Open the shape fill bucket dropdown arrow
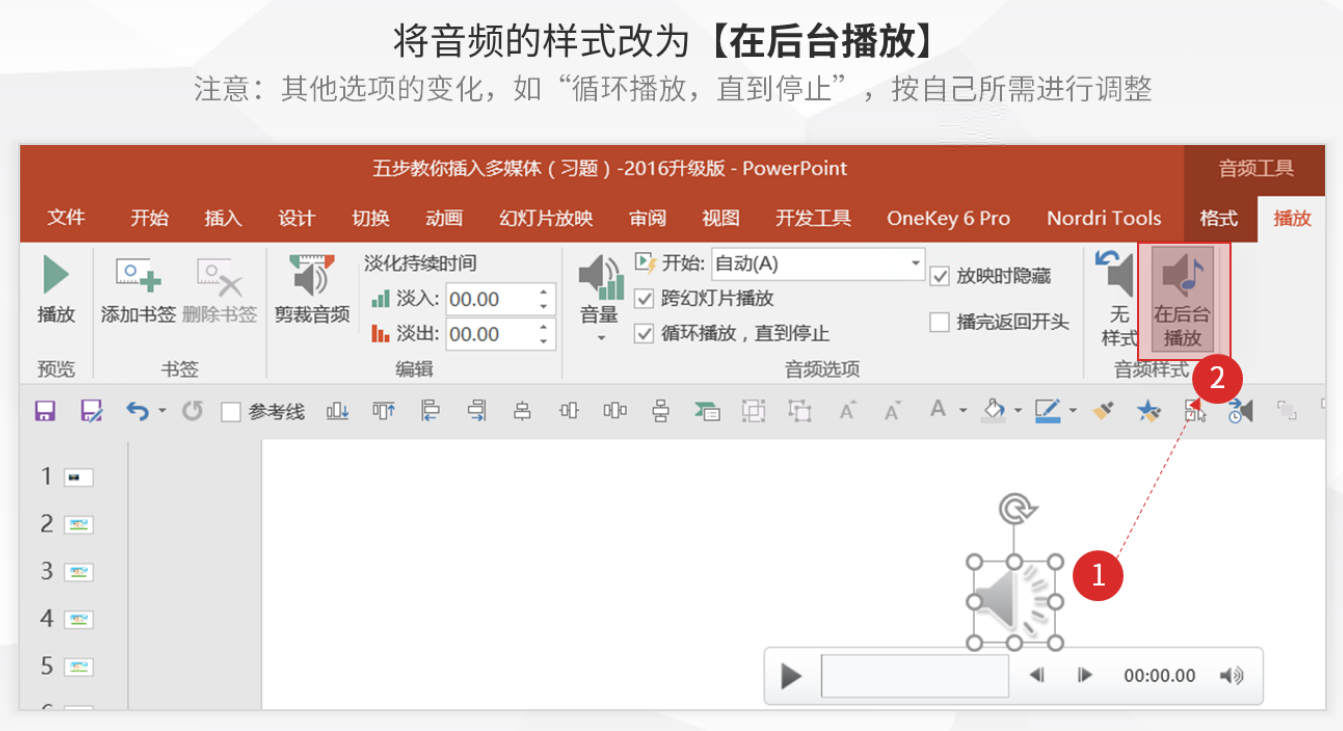Viewport: 1343px width, 731px height. coord(1018,411)
